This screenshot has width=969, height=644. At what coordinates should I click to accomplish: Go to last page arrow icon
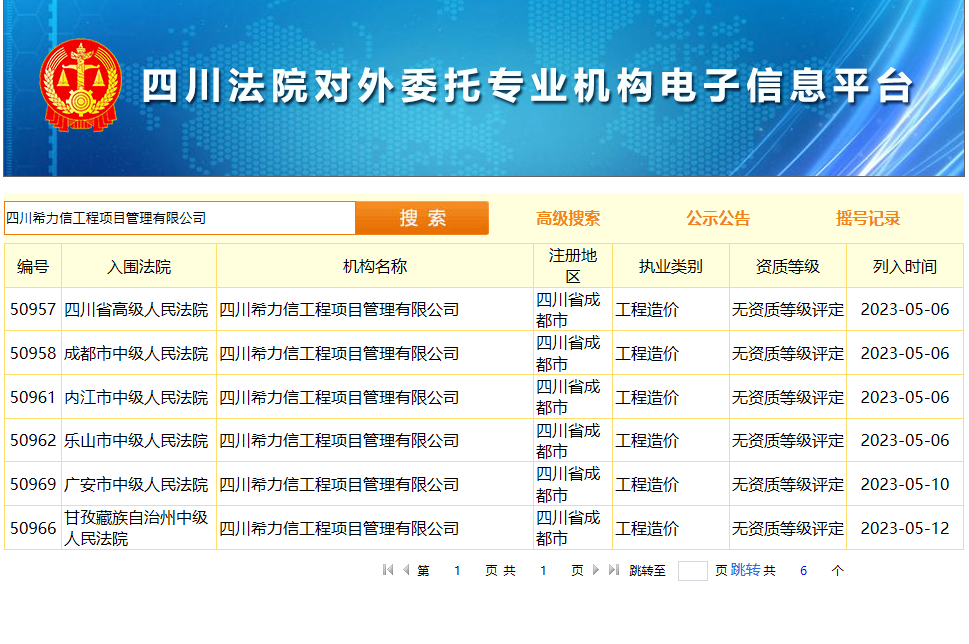coord(614,570)
